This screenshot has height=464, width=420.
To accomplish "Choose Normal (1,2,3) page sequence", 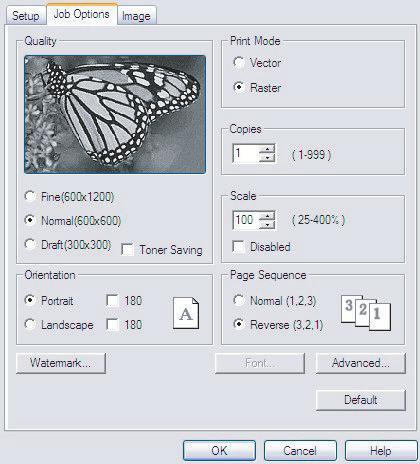I will pyautogui.click(x=239, y=300).
